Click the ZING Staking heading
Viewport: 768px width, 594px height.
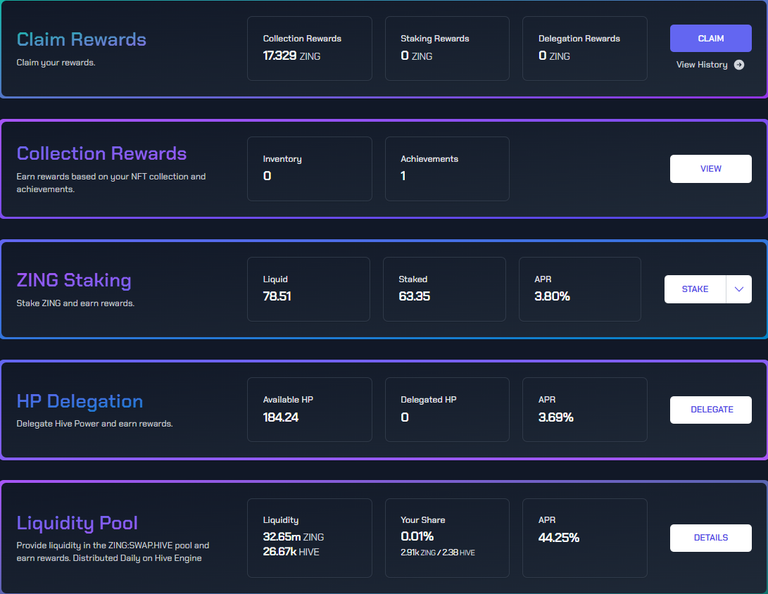coord(74,280)
